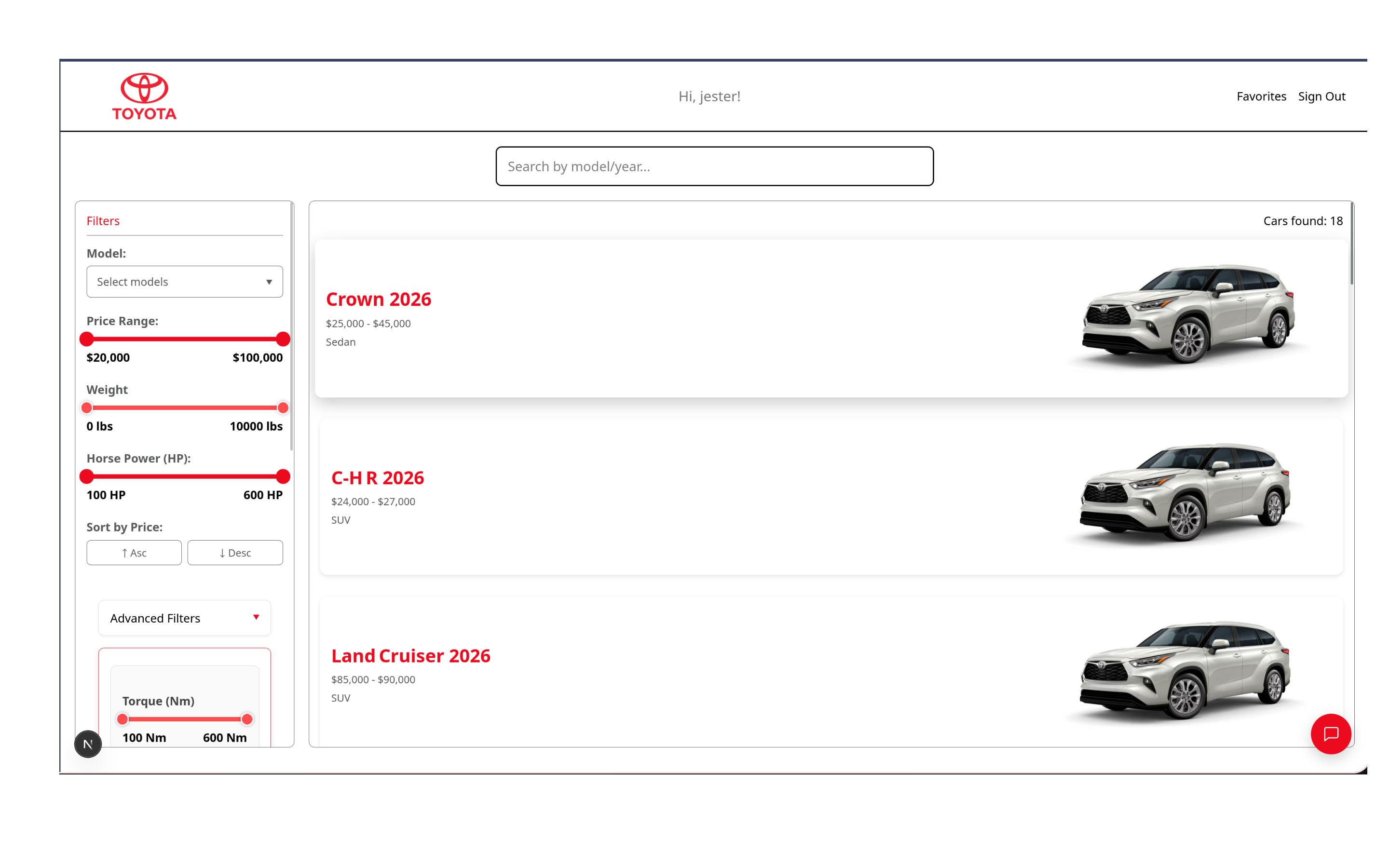1389x868 pixels.
Task: Sort prices ascending with Asc button
Action: pyautogui.click(x=134, y=553)
